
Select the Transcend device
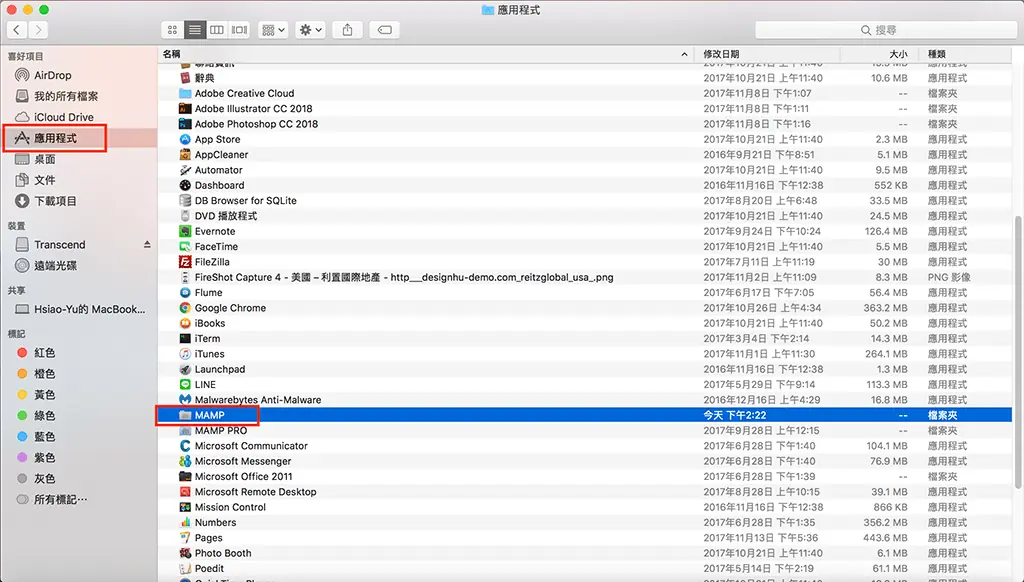59,244
